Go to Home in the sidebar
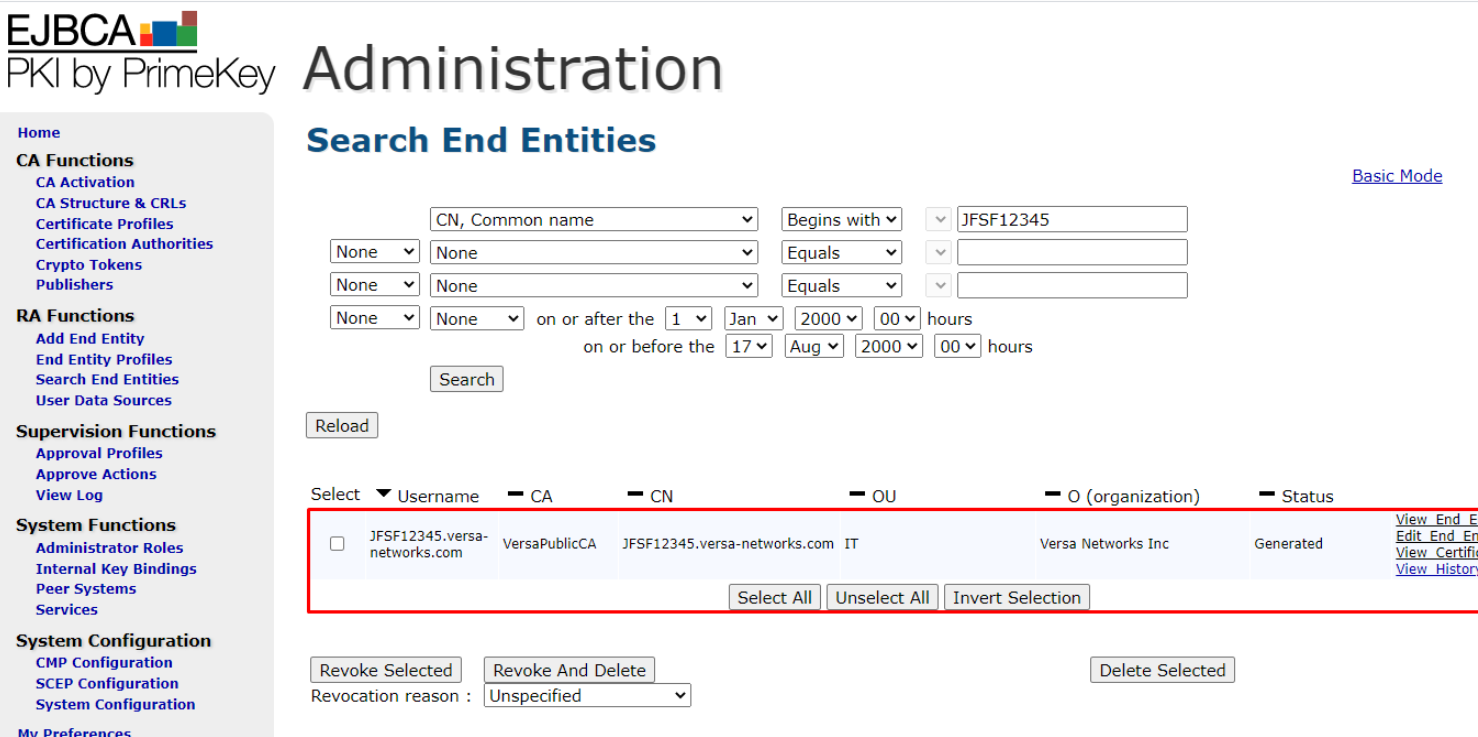Screen dimensions: 1478x737 pos(39,133)
